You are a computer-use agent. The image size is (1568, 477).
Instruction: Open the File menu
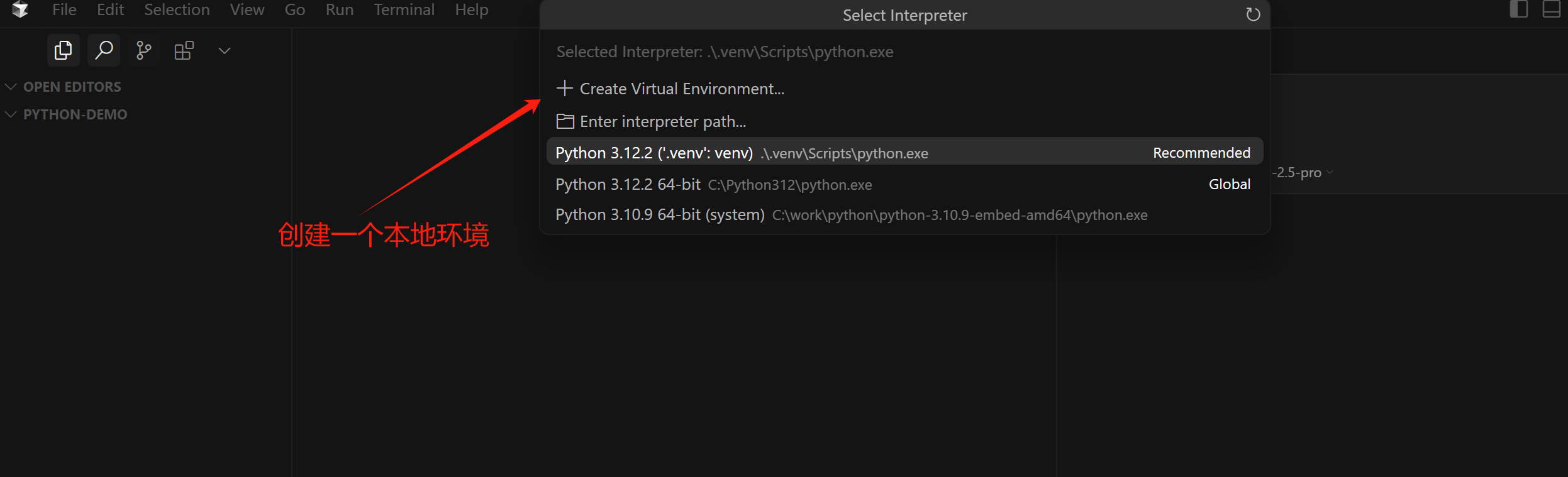[64, 9]
